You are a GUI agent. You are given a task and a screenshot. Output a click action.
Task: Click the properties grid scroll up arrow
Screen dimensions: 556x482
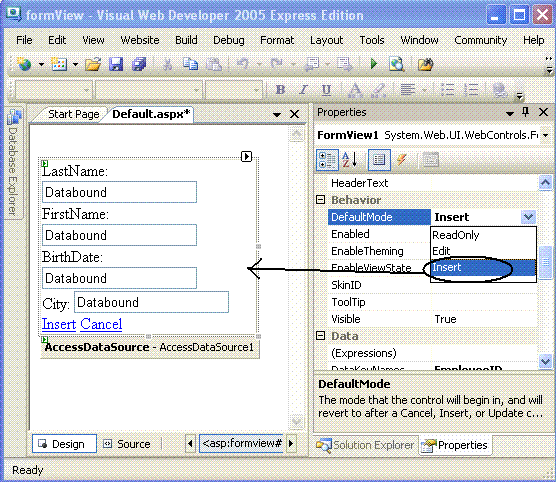pyautogui.click(x=545, y=183)
